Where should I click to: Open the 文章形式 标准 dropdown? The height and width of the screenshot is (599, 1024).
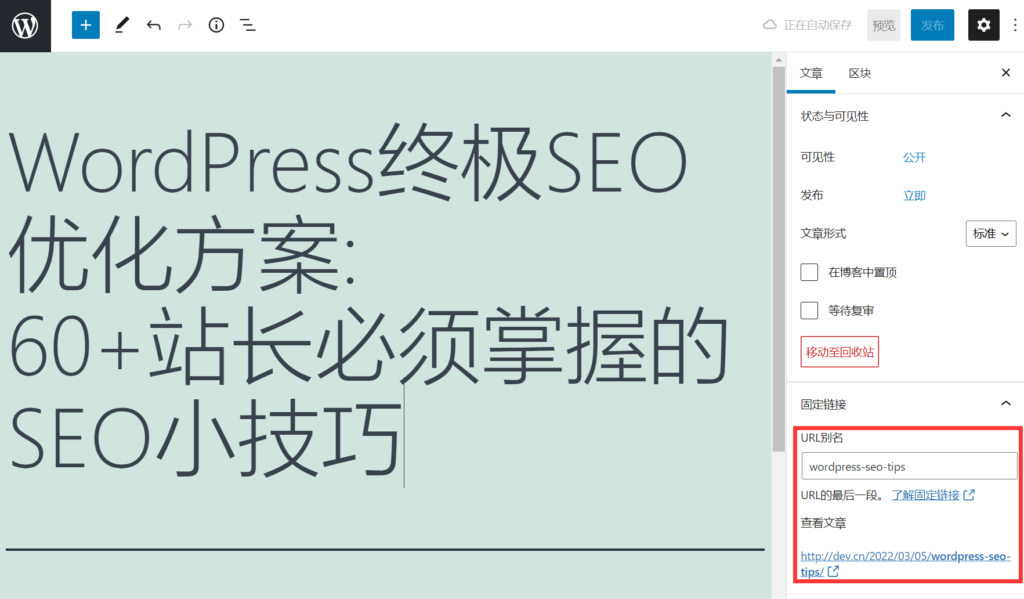pyautogui.click(x=991, y=233)
